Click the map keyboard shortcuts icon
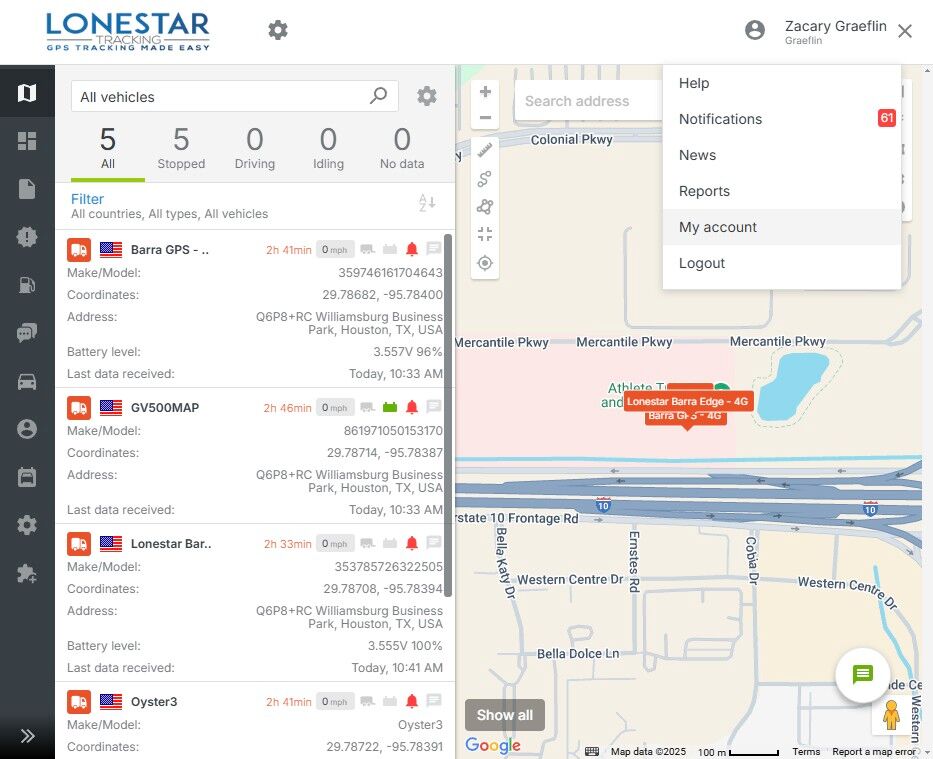This screenshot has height=759, width=933. coord(592,751)
